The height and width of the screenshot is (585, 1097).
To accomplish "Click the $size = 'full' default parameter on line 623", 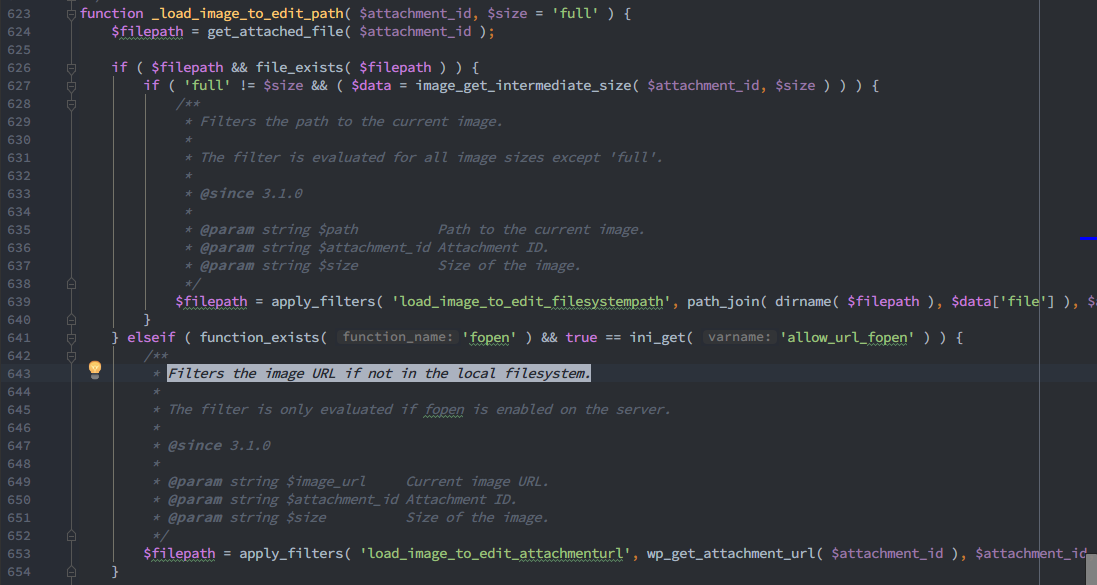I will coord(542,13).
